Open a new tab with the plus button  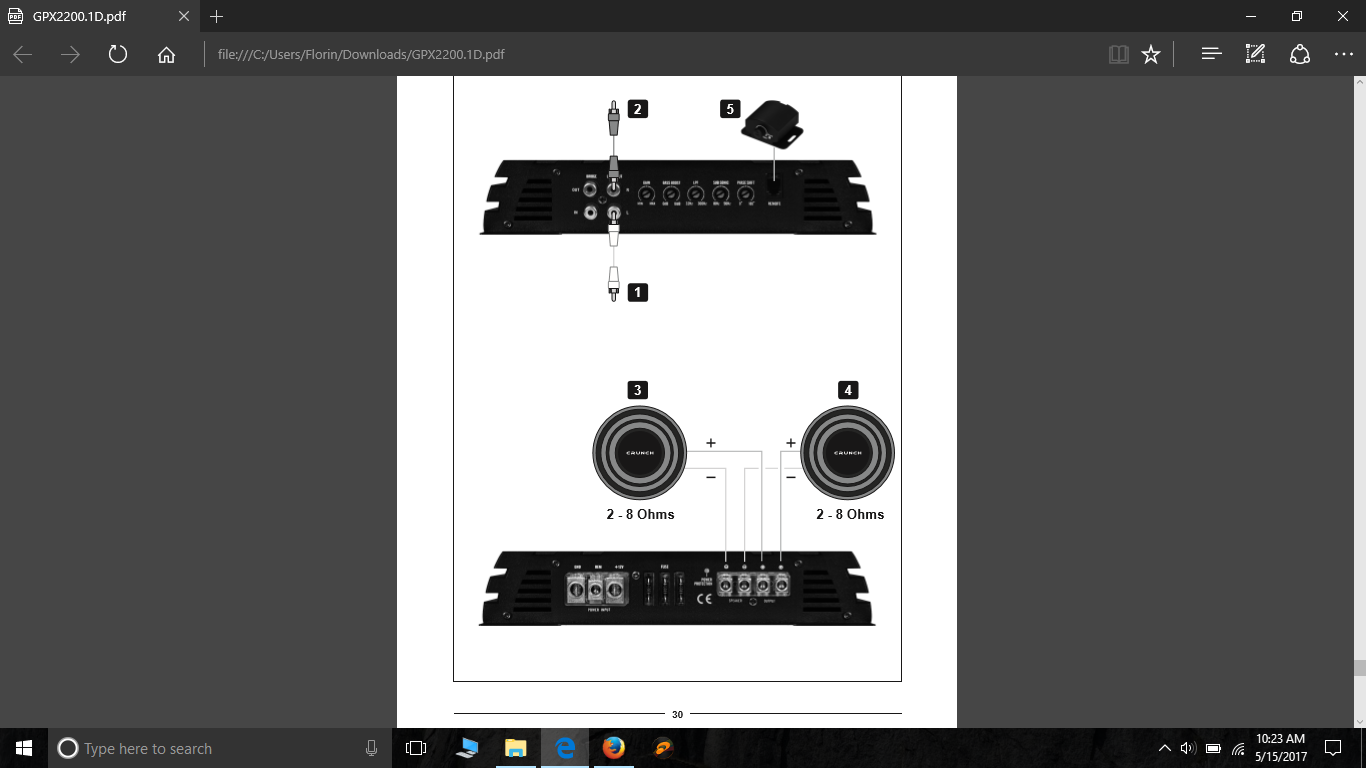pos(217,17)
